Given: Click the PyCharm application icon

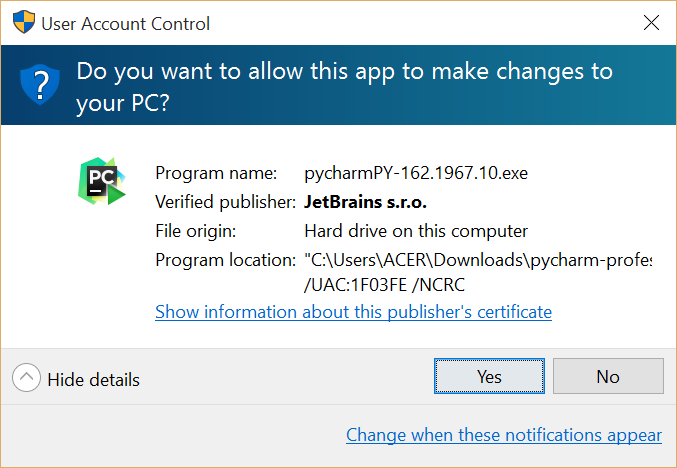Looking at the screenshot, I should click(102, 181).
